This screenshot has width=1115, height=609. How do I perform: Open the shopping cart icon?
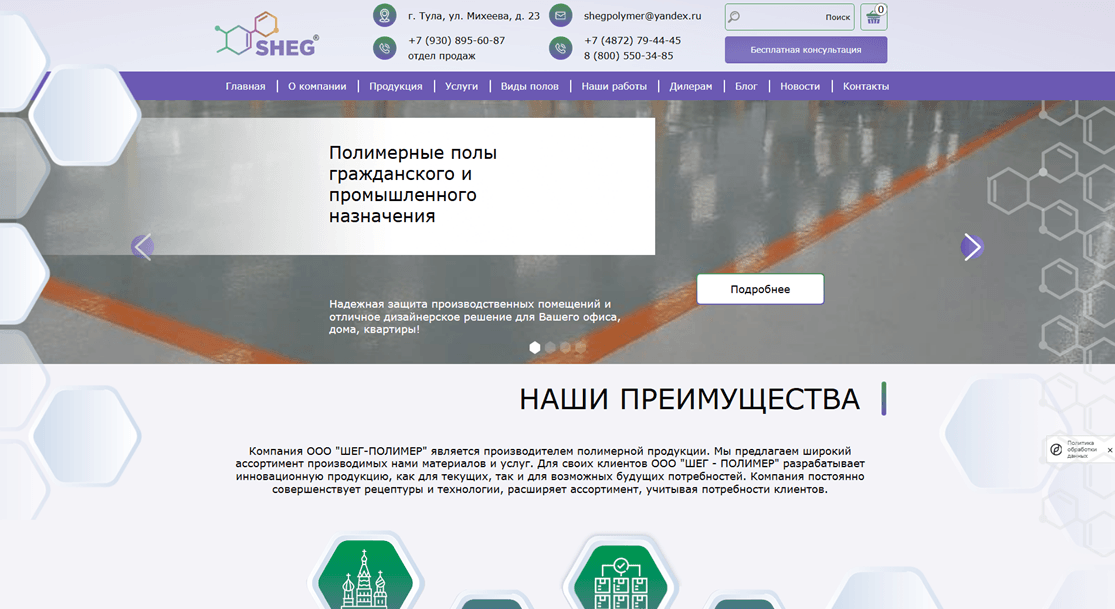[874, 16]
